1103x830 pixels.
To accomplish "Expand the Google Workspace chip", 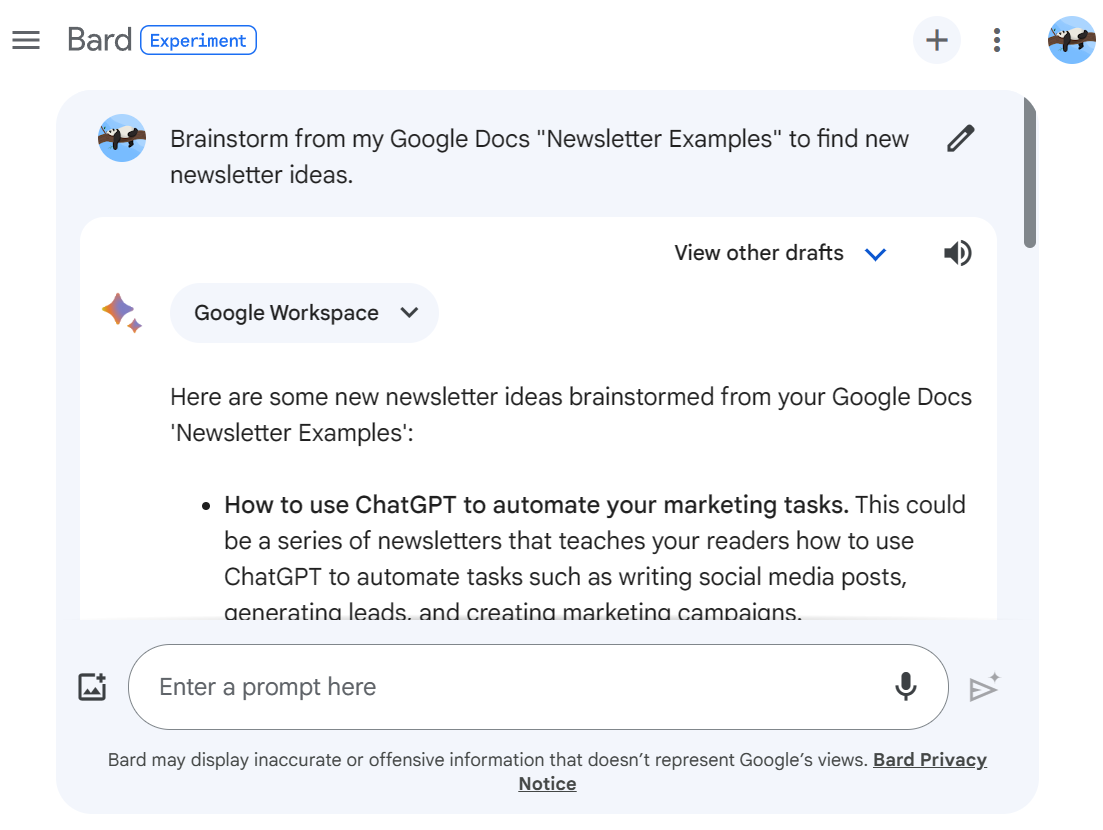I will click(304, 313).
